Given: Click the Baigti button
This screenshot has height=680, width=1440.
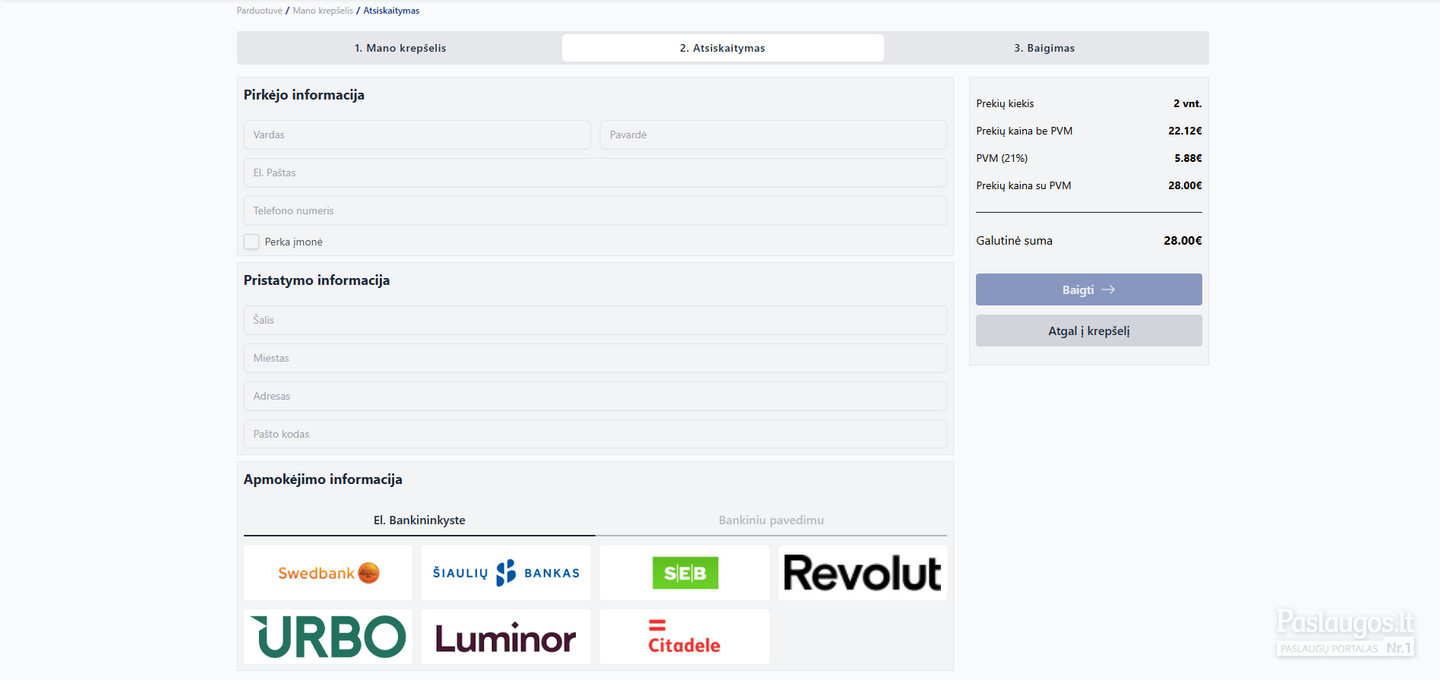Looking at the screenshot, I should click(x=1089, y=290).
